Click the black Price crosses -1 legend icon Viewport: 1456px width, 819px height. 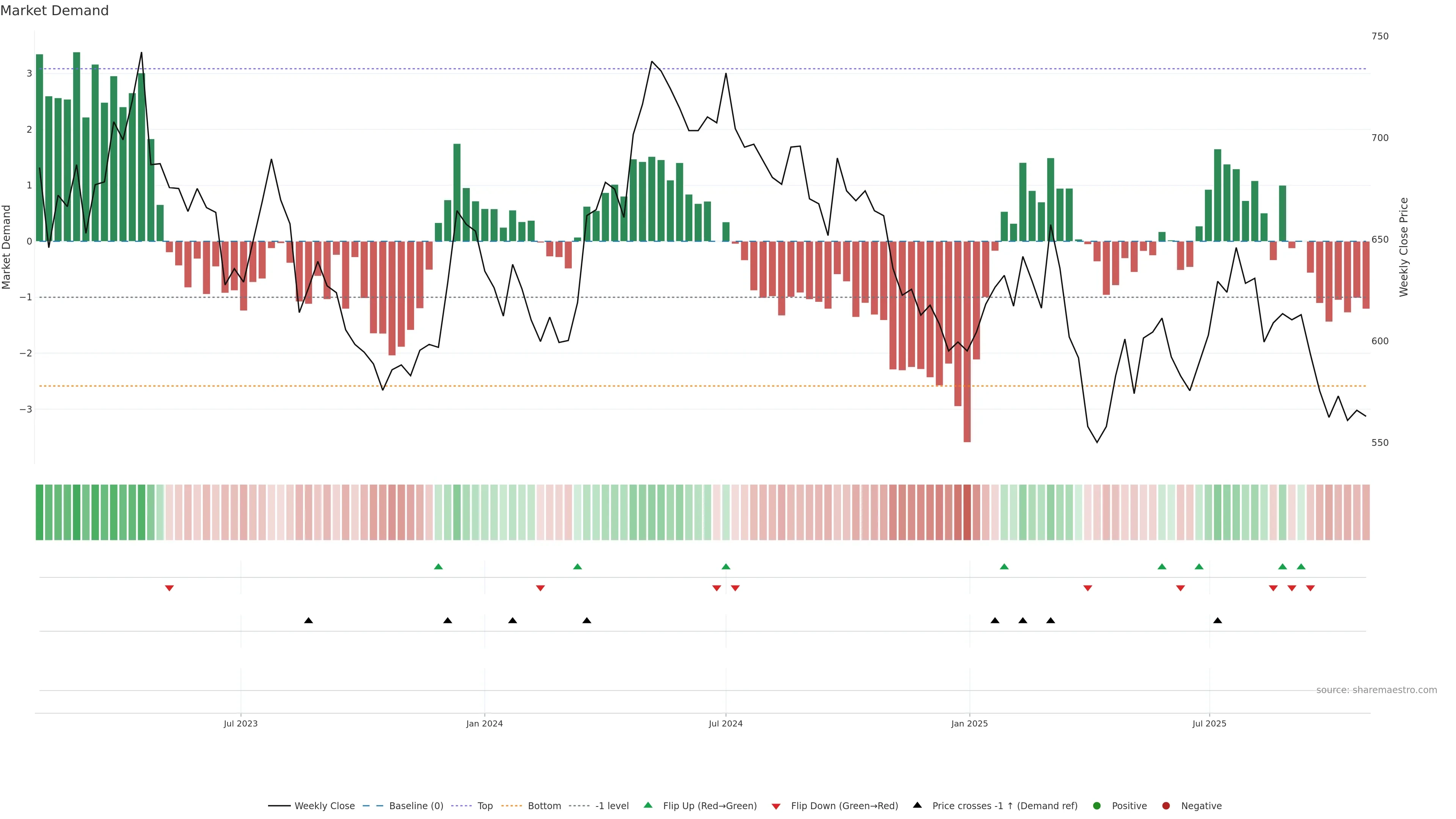pyautogui.click(x=917, y=805)
